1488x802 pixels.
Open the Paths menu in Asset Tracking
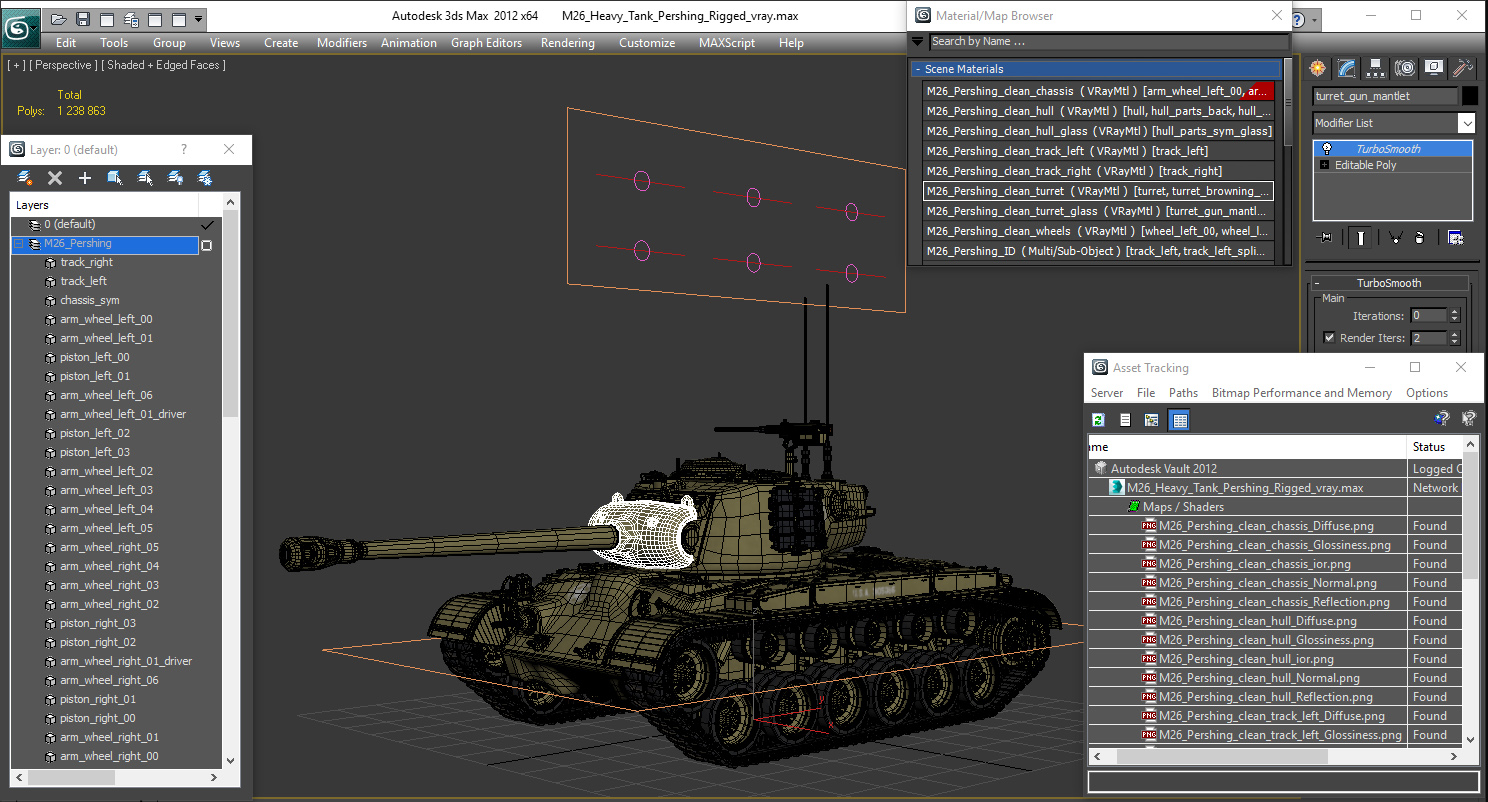coord(1183,393)
